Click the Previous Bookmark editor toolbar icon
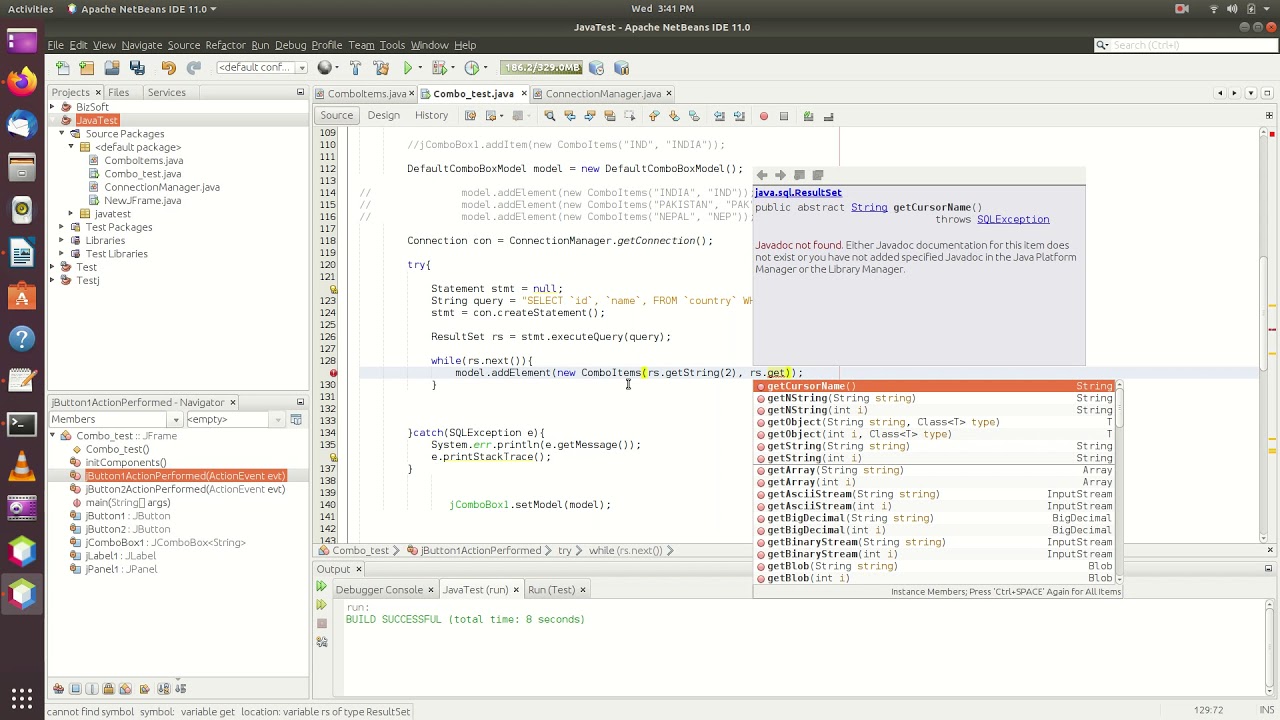The image size is (1280, 720). tap(654, 116)
